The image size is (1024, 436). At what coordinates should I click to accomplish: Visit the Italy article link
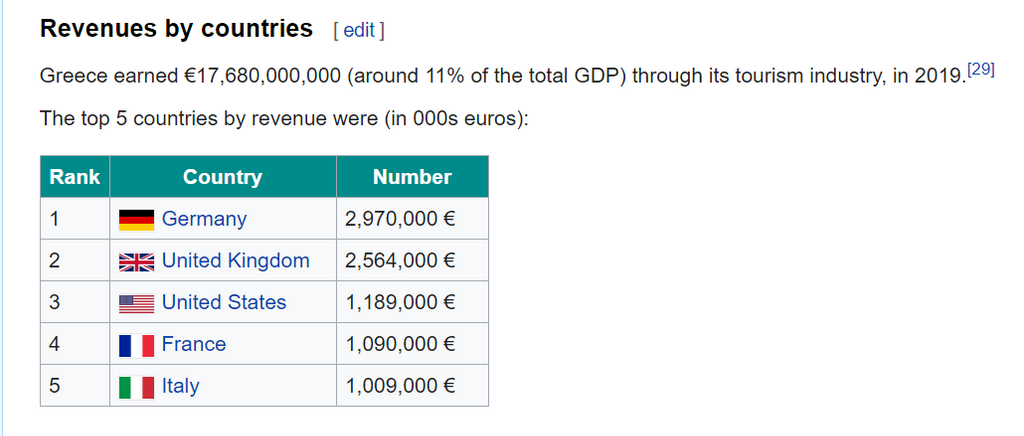click(x=180, y=387)
